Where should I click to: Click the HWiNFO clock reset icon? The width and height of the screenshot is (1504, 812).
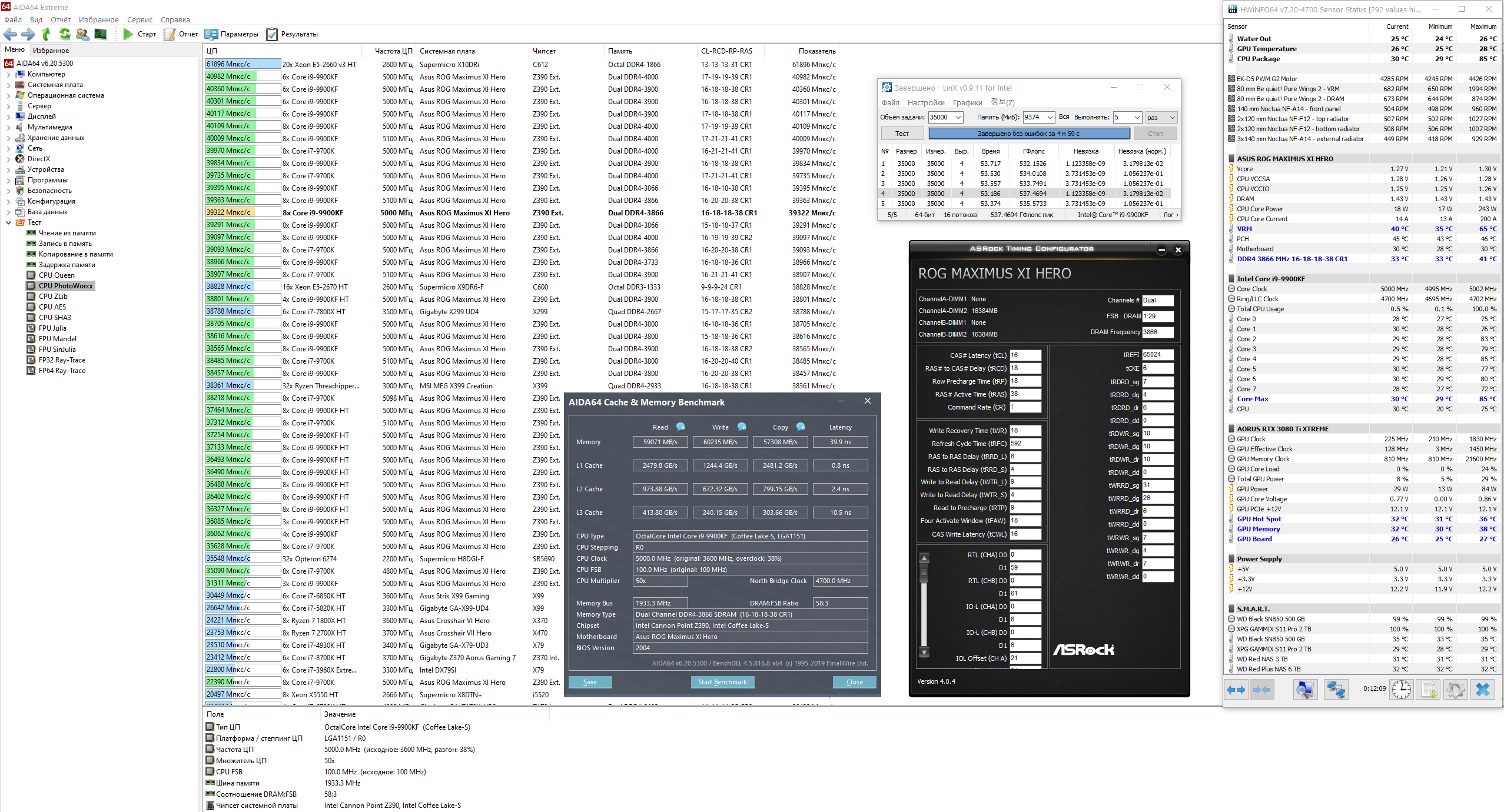[x=1401, y=689]
